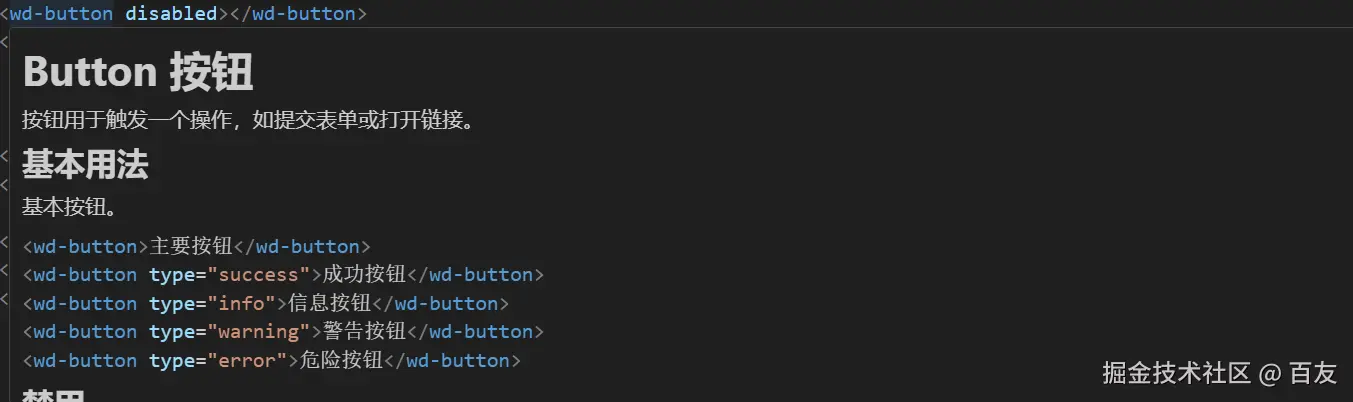Click the description text 按钮用于触发一个操作
The width and height of the screenshot is (1353, 402).
click(x=247, y=121)
